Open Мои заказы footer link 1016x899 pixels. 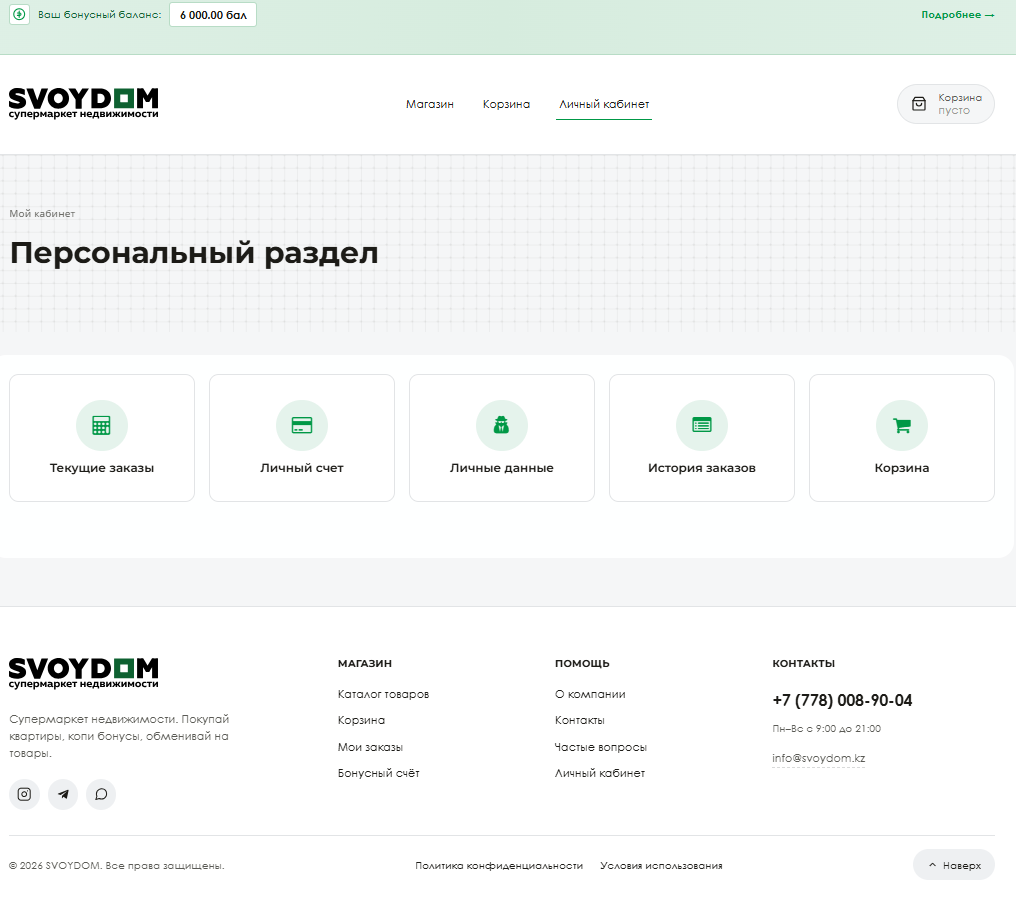pyautogui.click(x=370, y=747)
